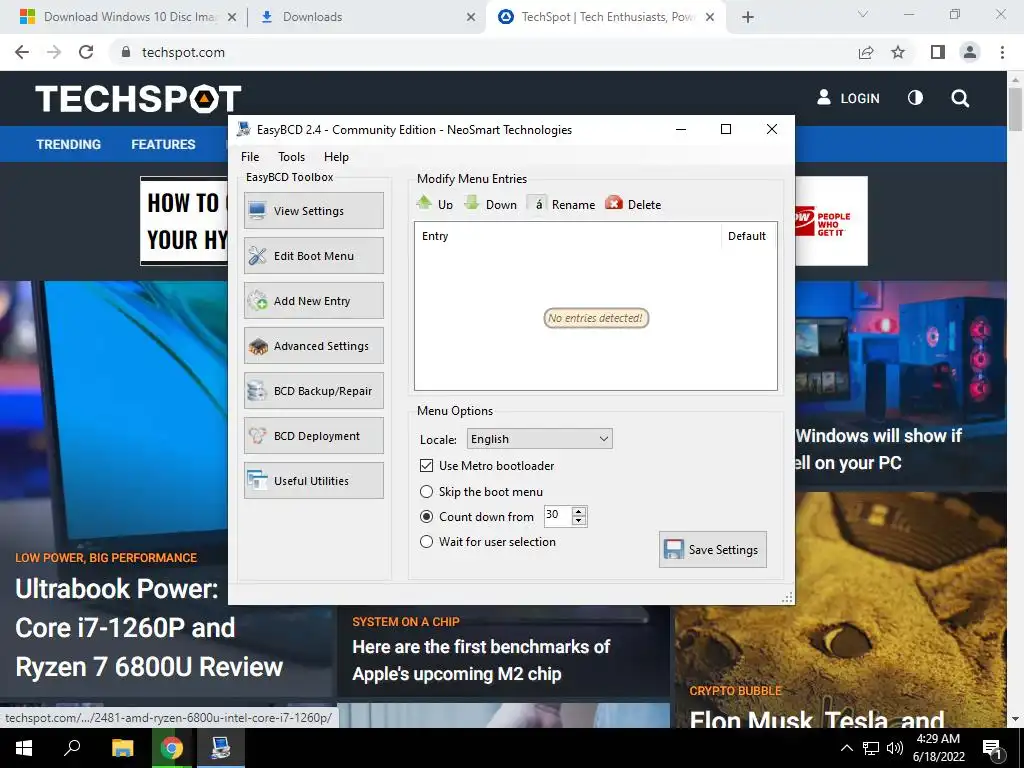Click Chrome icon in taskbar
This screenshot has height=768, width=1024.
point(172,748)
